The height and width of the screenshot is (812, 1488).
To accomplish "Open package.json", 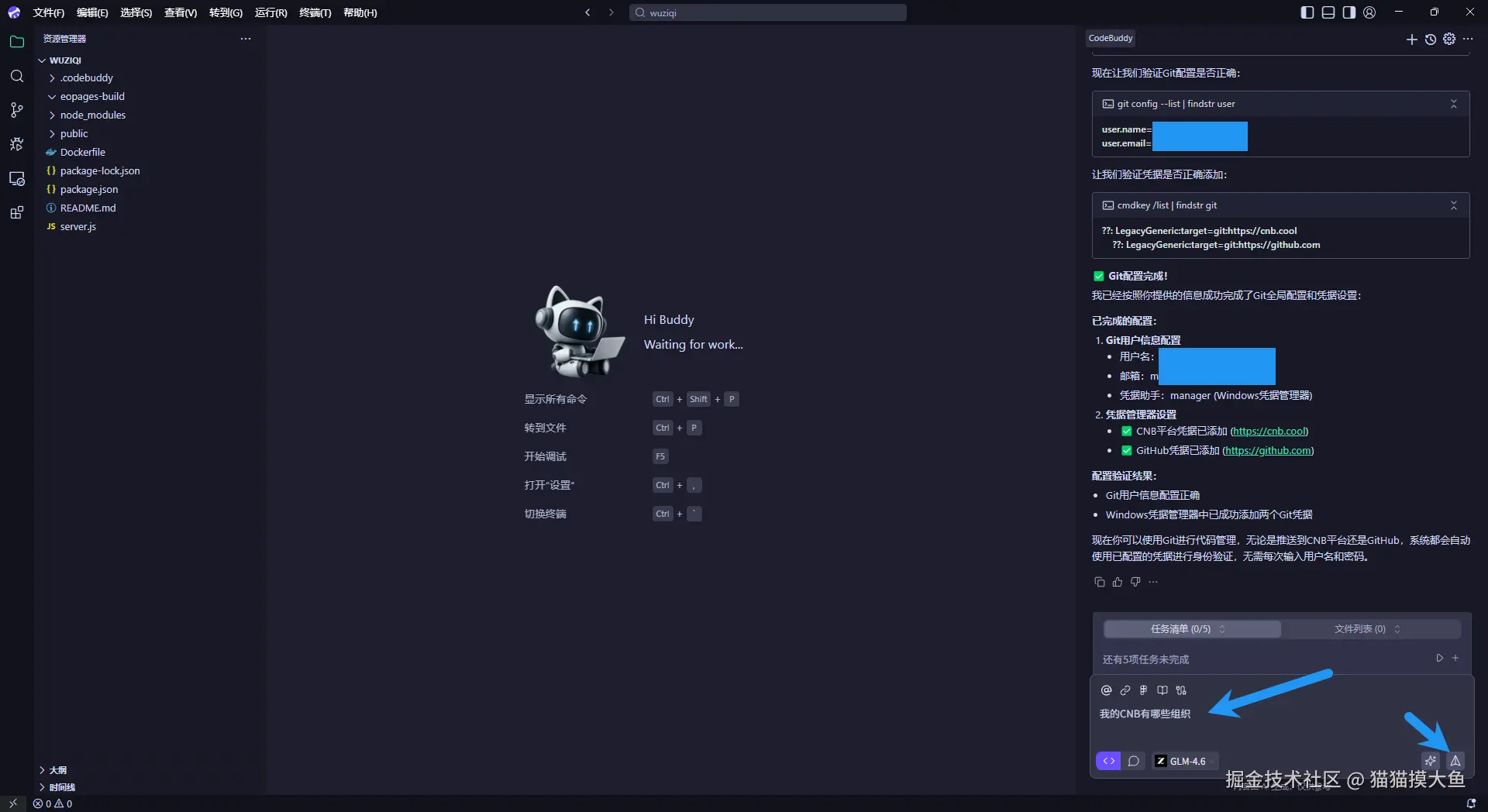I will tap(89, 190).
